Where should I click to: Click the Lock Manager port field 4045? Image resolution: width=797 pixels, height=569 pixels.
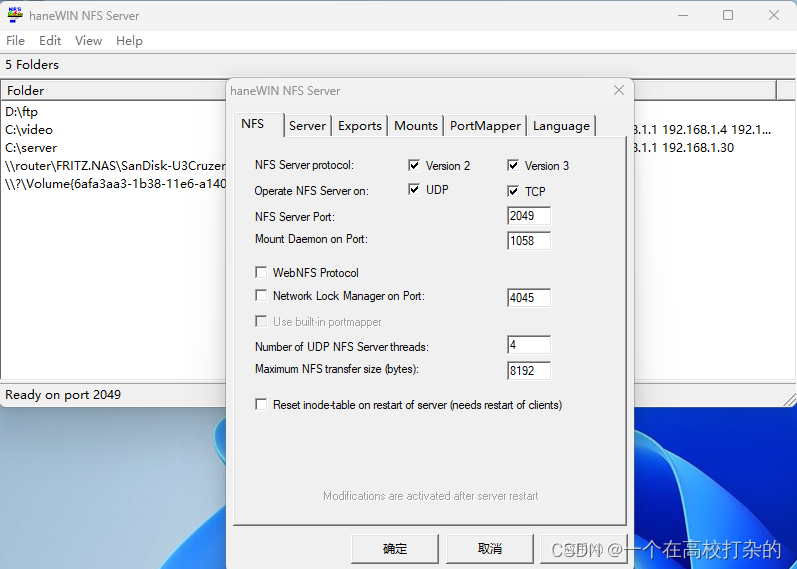(x=529, y=297)
